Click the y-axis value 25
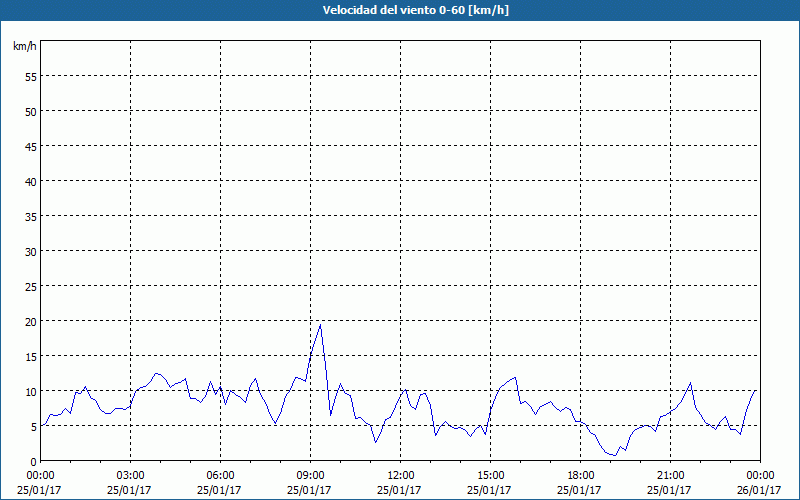 click(x=31, y=286)
